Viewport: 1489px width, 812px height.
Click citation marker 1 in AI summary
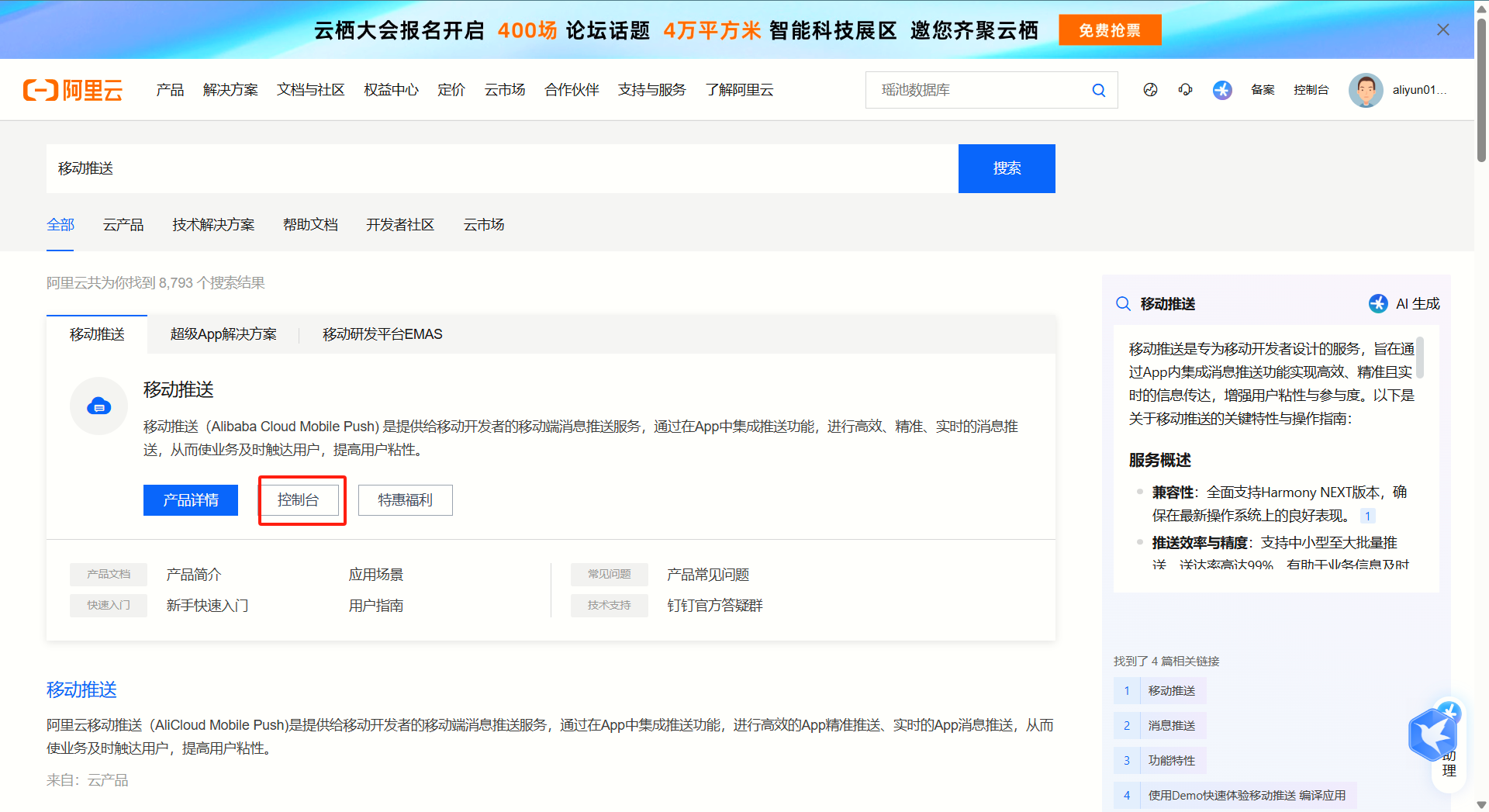click(1367, 516)
